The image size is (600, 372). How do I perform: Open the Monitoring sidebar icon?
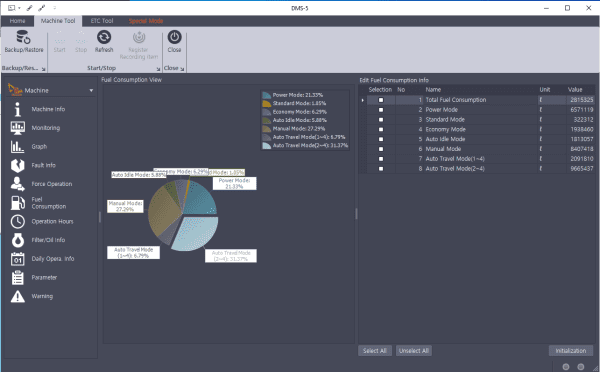click(x=18, y=128)
